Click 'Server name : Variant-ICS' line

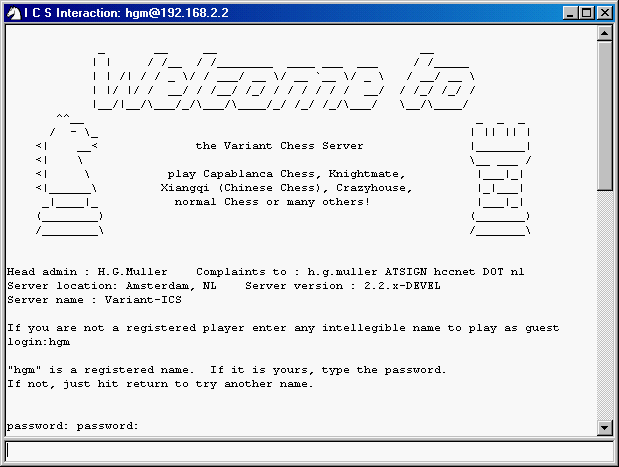point(94,300)
